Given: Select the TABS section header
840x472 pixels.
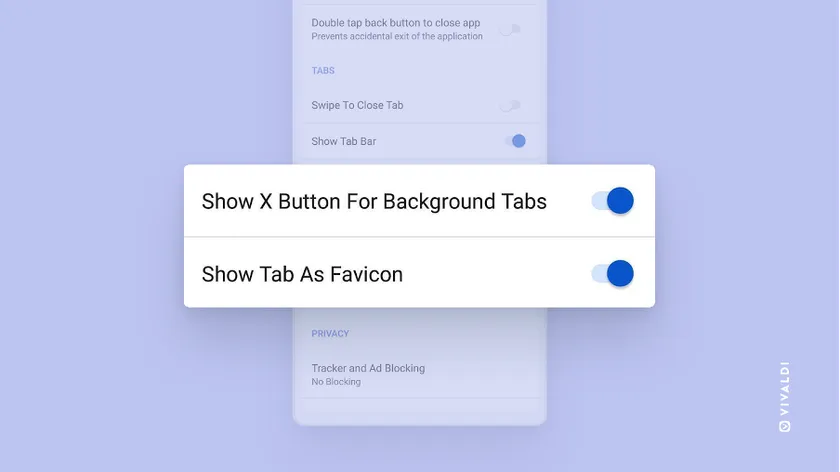Looking at the screenshot, I should pos(323,71).
